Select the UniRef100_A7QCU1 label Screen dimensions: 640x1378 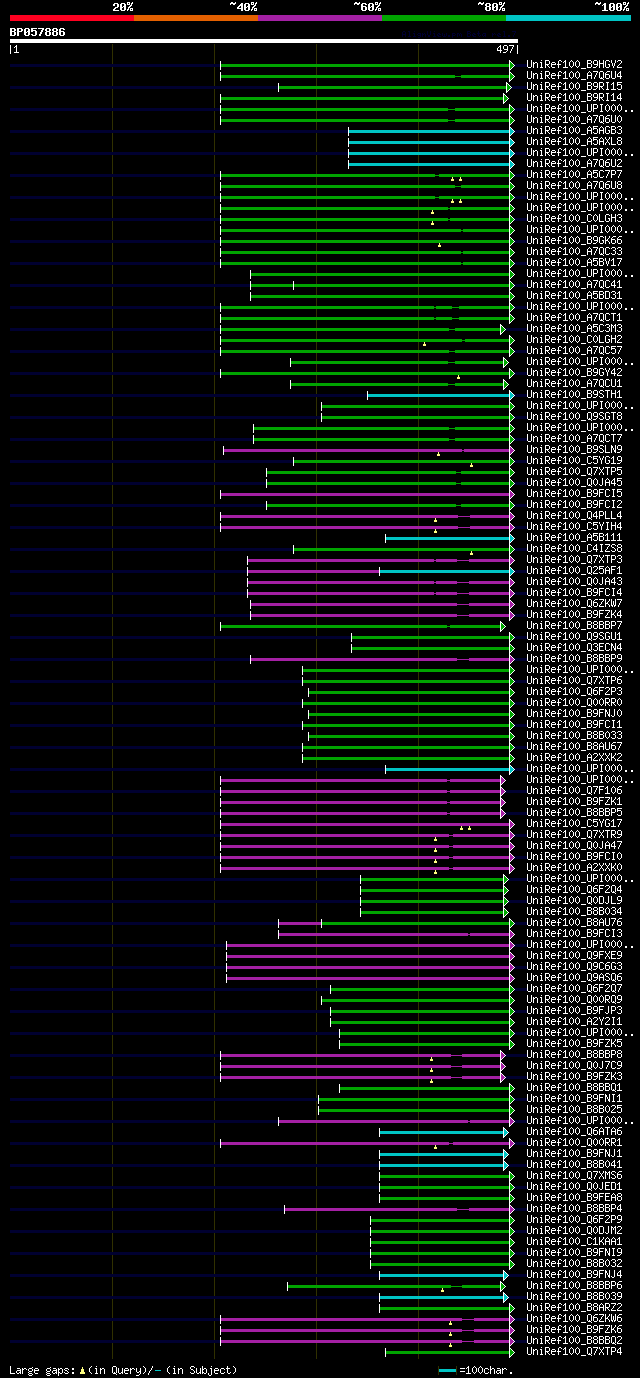[574, 383]
